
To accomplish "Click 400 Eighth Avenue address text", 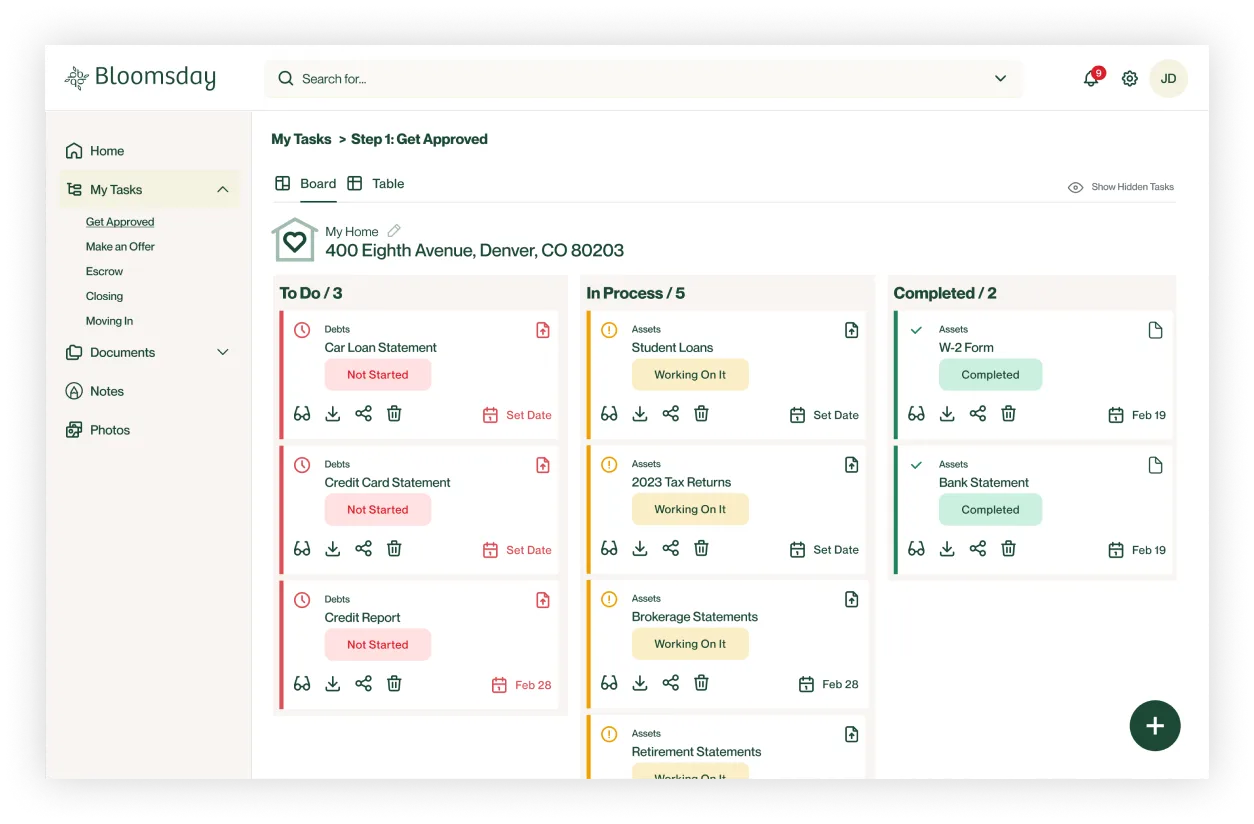I will (x=474, y=251).
